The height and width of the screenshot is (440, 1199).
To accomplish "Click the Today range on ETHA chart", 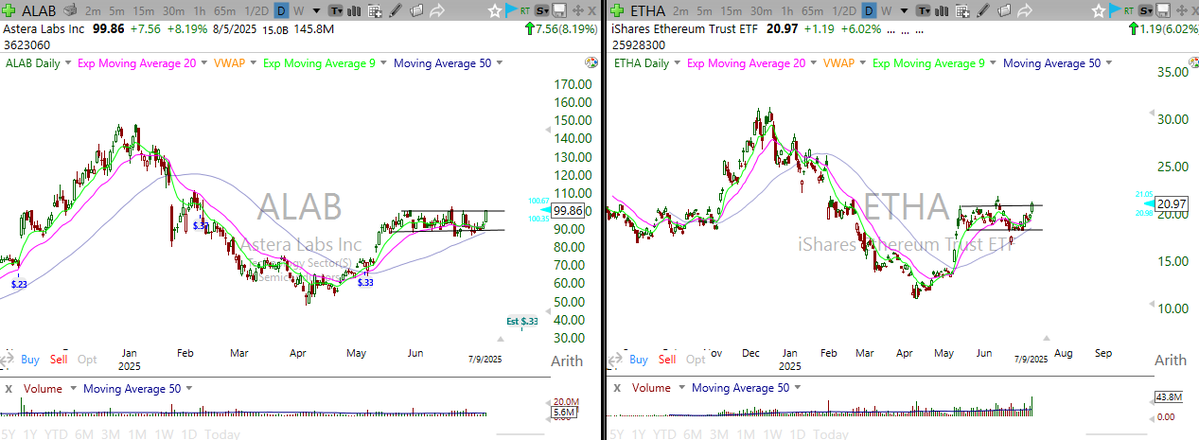I will 831,434.
